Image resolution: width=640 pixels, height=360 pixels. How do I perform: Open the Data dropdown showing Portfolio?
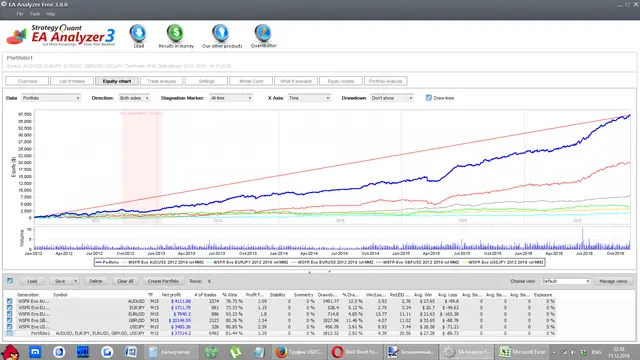[x=51, y=98]
